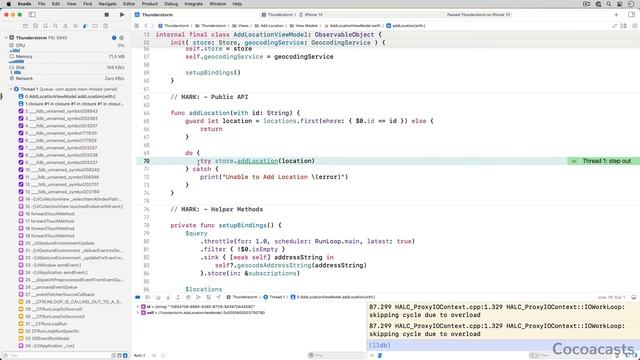Open the Debug menu
This screenshot has height=360, width=640.
(171, 4)
